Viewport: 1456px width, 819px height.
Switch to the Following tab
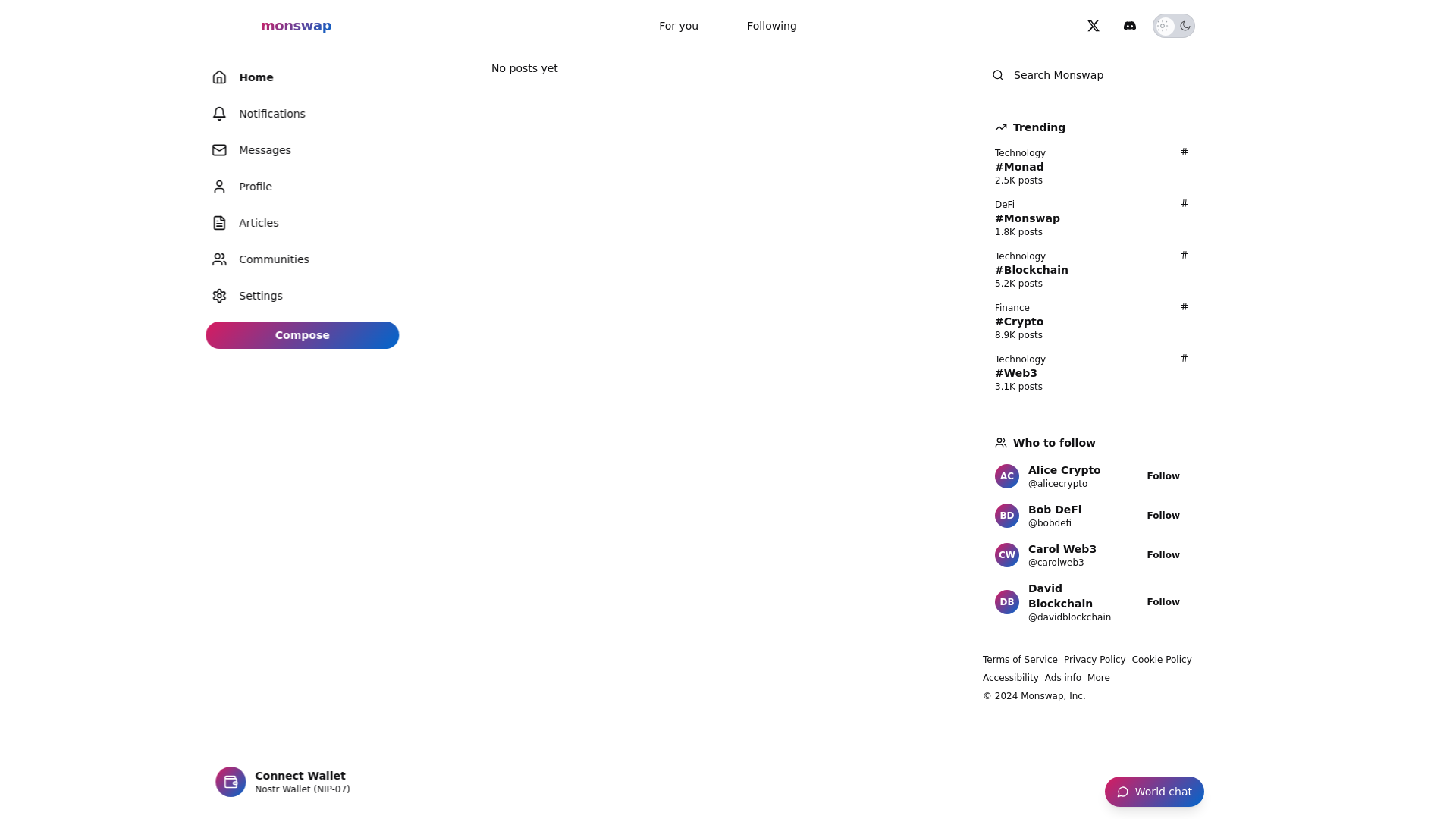(x=772, y=26)
